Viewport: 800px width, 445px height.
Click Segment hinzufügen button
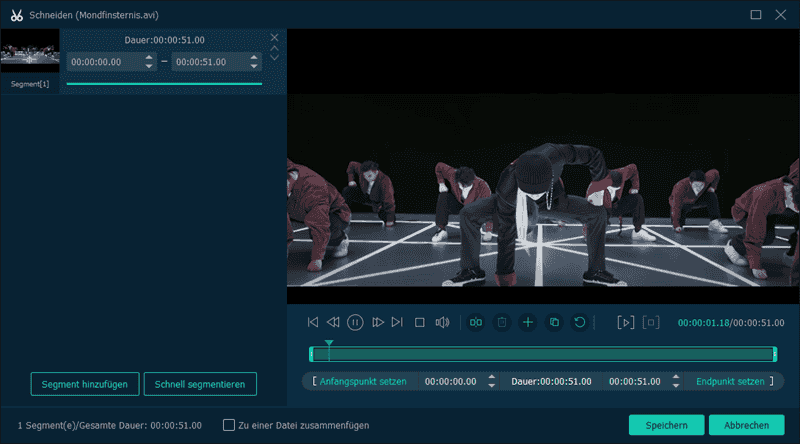tap(85, 384)
